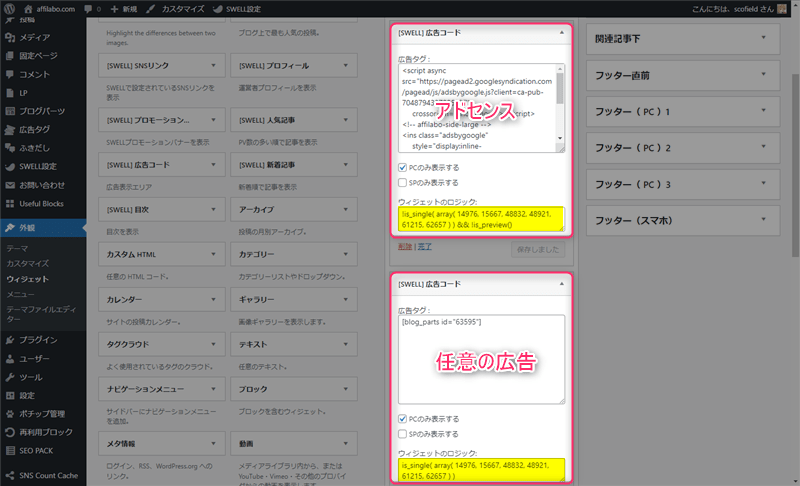Open the affilabo.com home icon
Viewport: 800px width, 486px height.
click(28, 9)
